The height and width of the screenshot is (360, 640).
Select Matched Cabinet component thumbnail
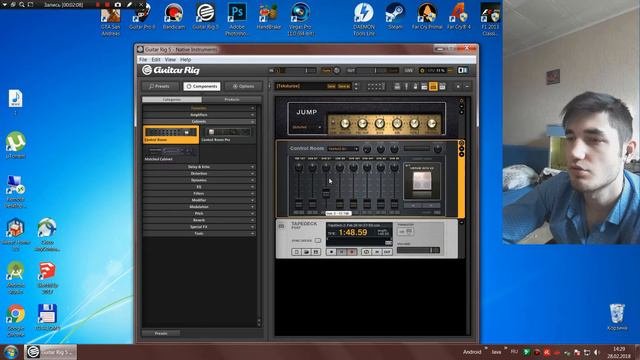click(x=171, y=153)
